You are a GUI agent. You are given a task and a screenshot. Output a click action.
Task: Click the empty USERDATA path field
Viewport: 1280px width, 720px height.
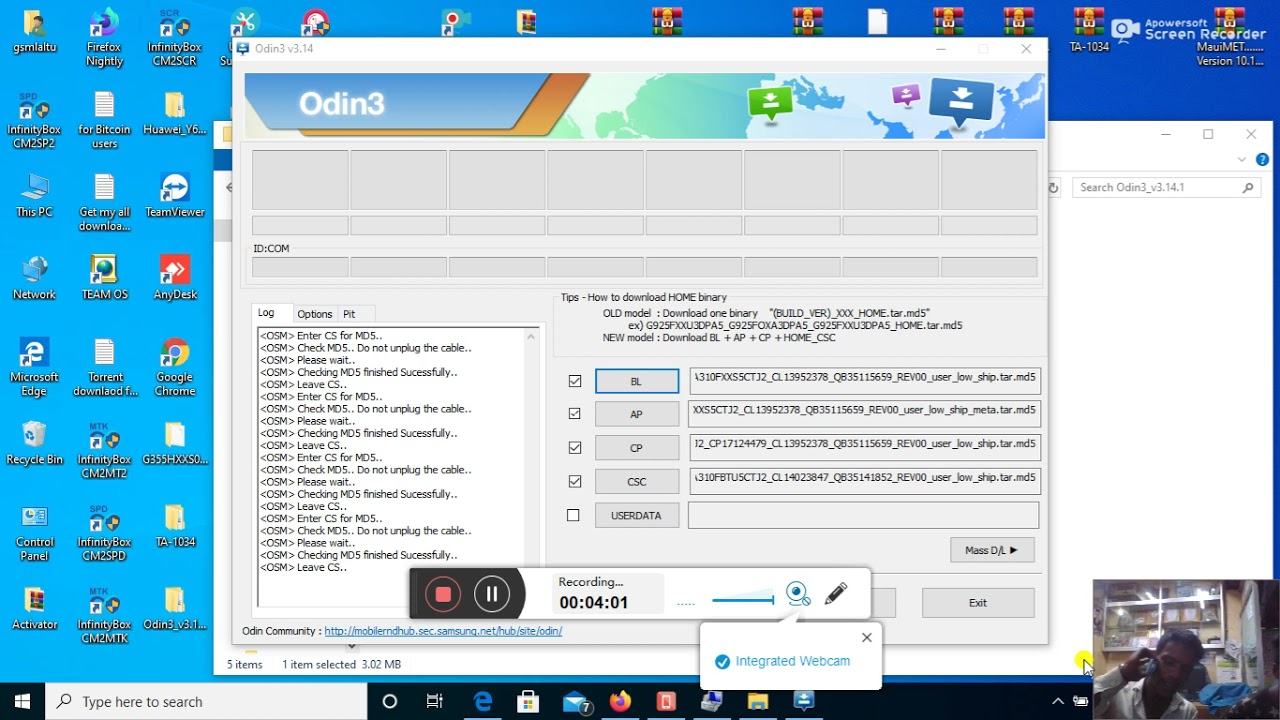pyautogui.click(x=864, y=515)
